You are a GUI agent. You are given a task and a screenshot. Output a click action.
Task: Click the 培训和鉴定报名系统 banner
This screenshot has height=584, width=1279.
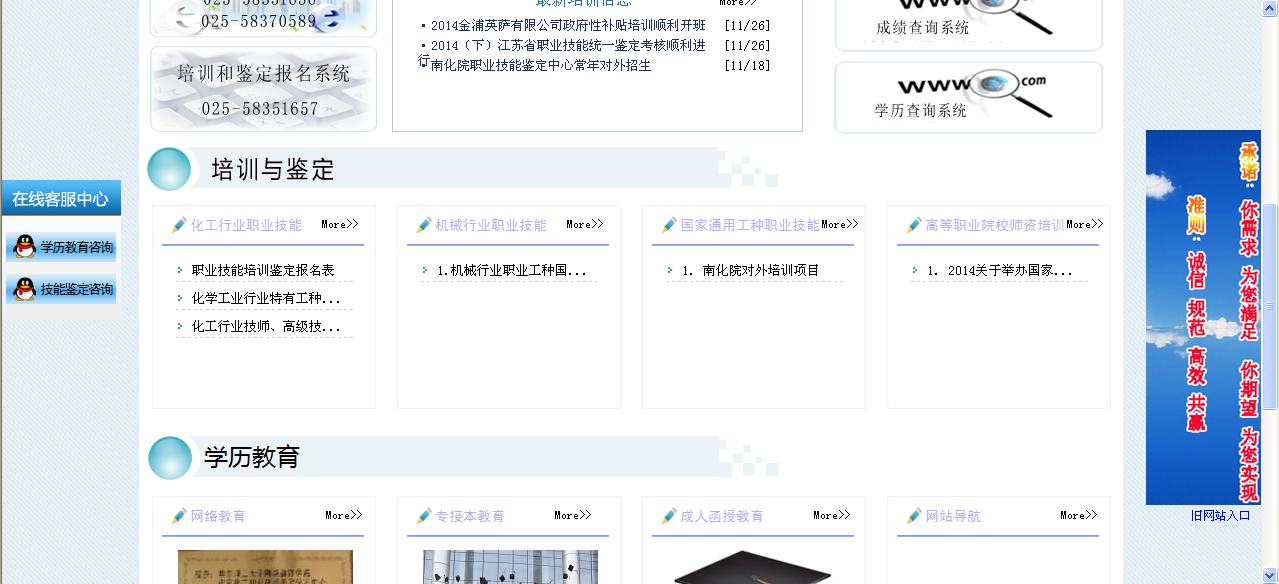point(263,89)
